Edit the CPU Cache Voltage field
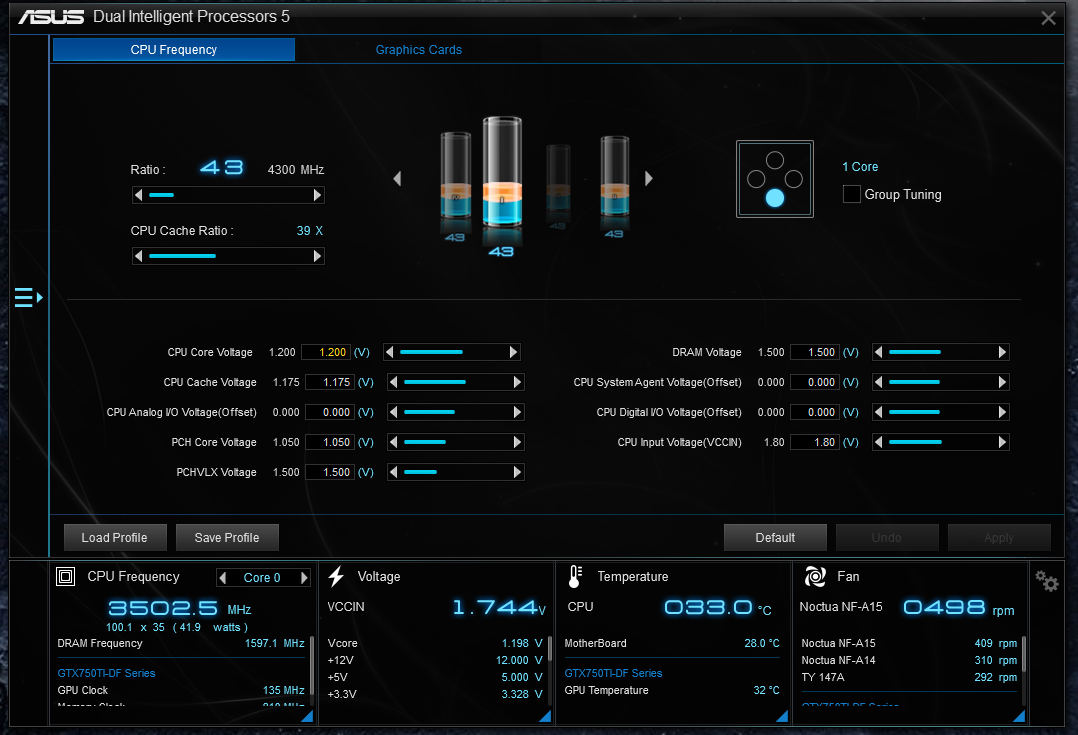Image resolution: width=1078 pixels, height=735 pixels. pos(330,382)
